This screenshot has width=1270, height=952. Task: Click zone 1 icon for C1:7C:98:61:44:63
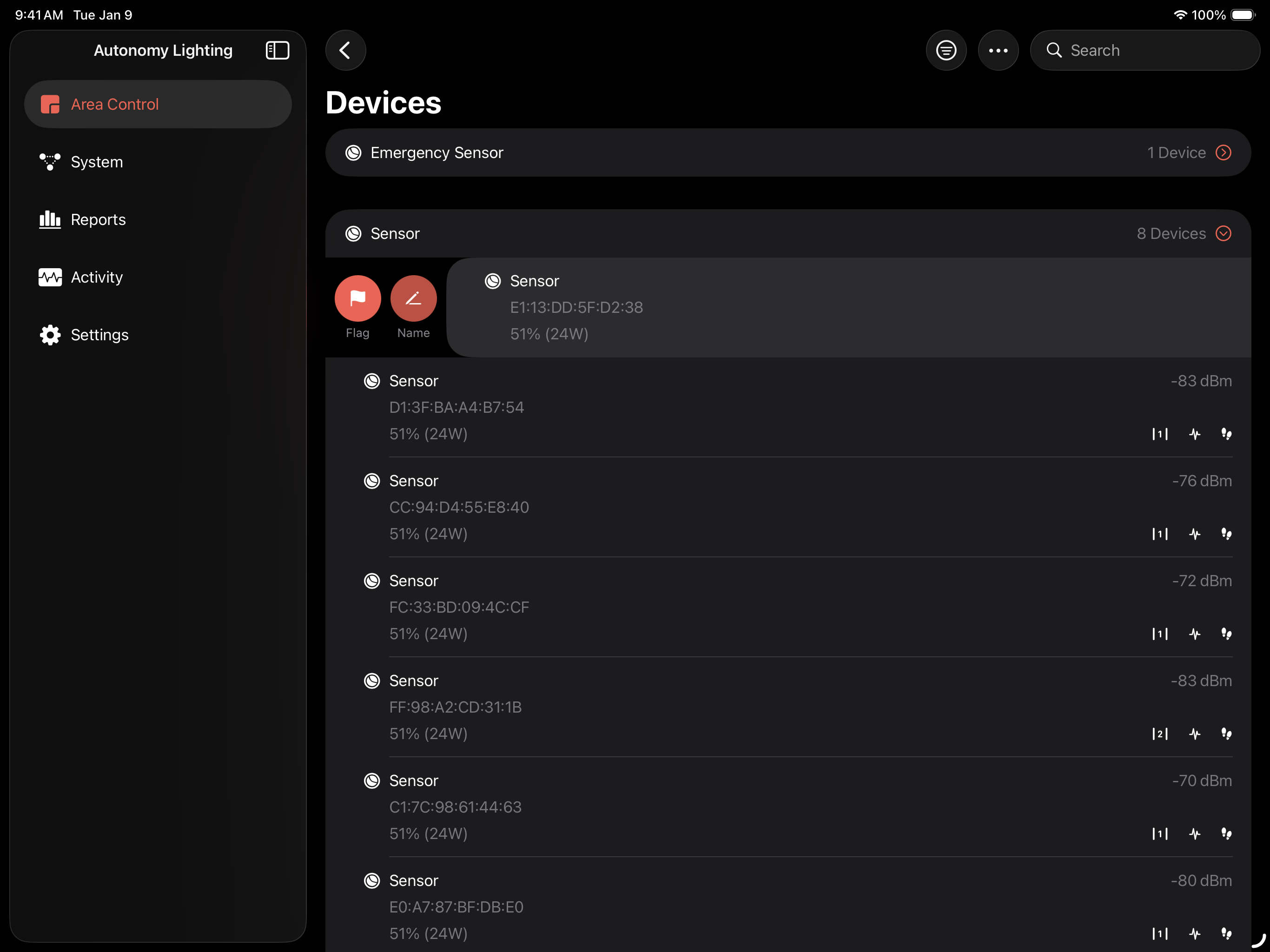coord(1160,834)
